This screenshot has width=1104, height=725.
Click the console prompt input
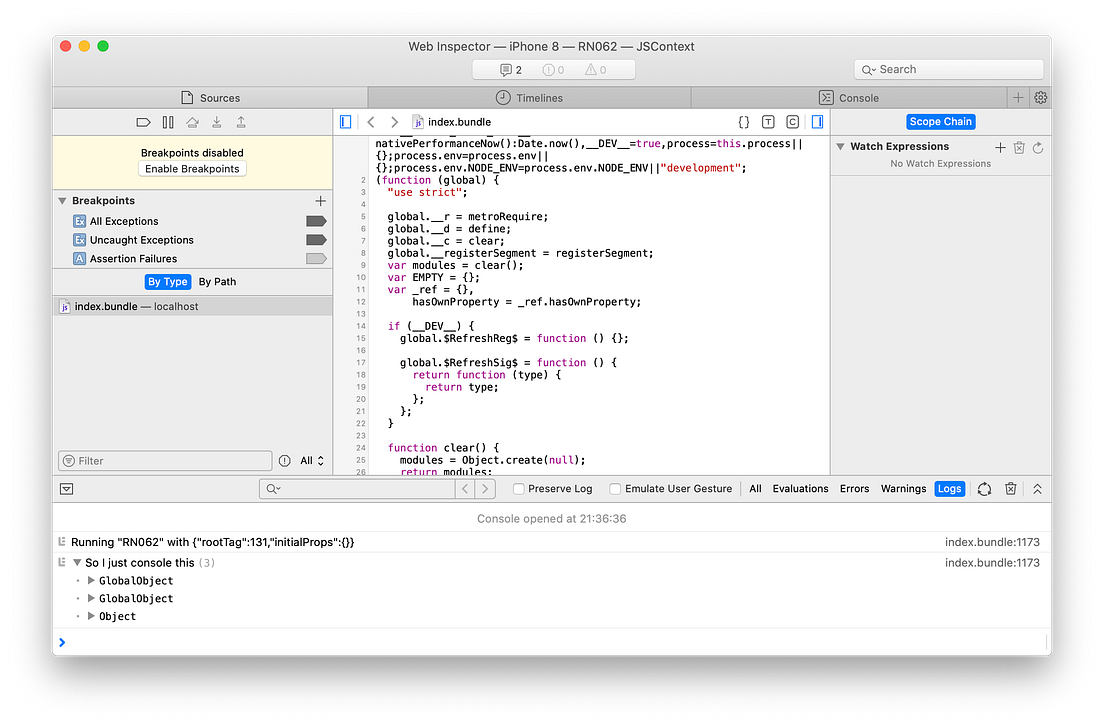coord(553,642)
